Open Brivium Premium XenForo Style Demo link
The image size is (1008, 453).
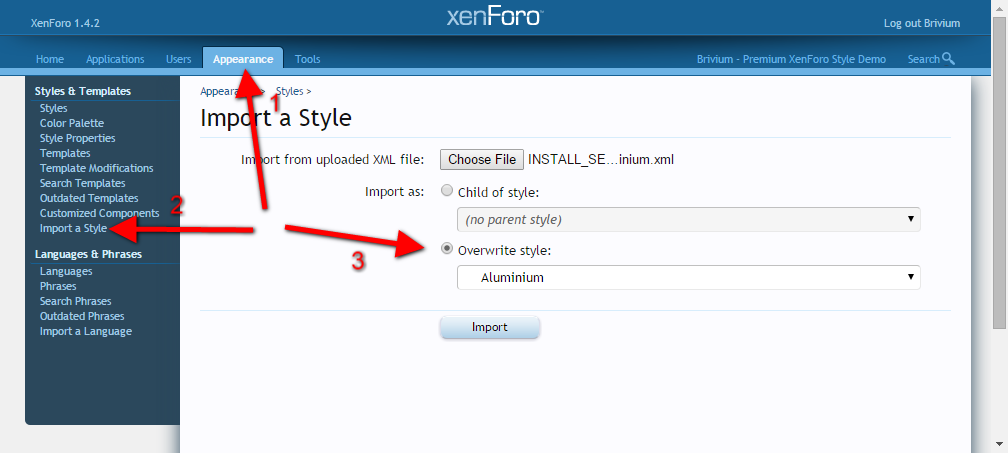click(x=791, y=59)
